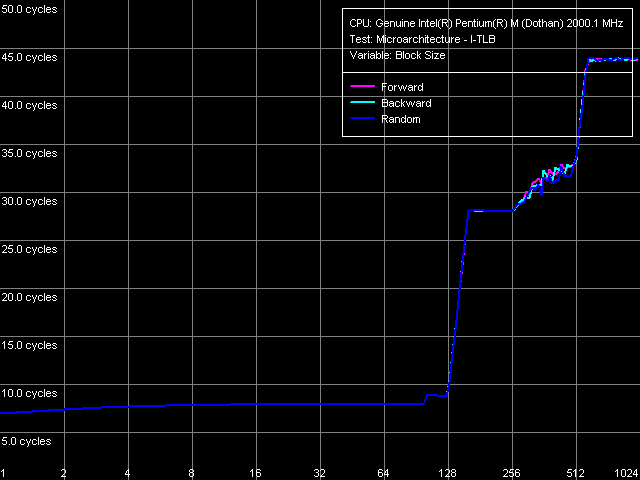
Task: Click the 5.0 cycles axis label
Action: pos(26,441)
